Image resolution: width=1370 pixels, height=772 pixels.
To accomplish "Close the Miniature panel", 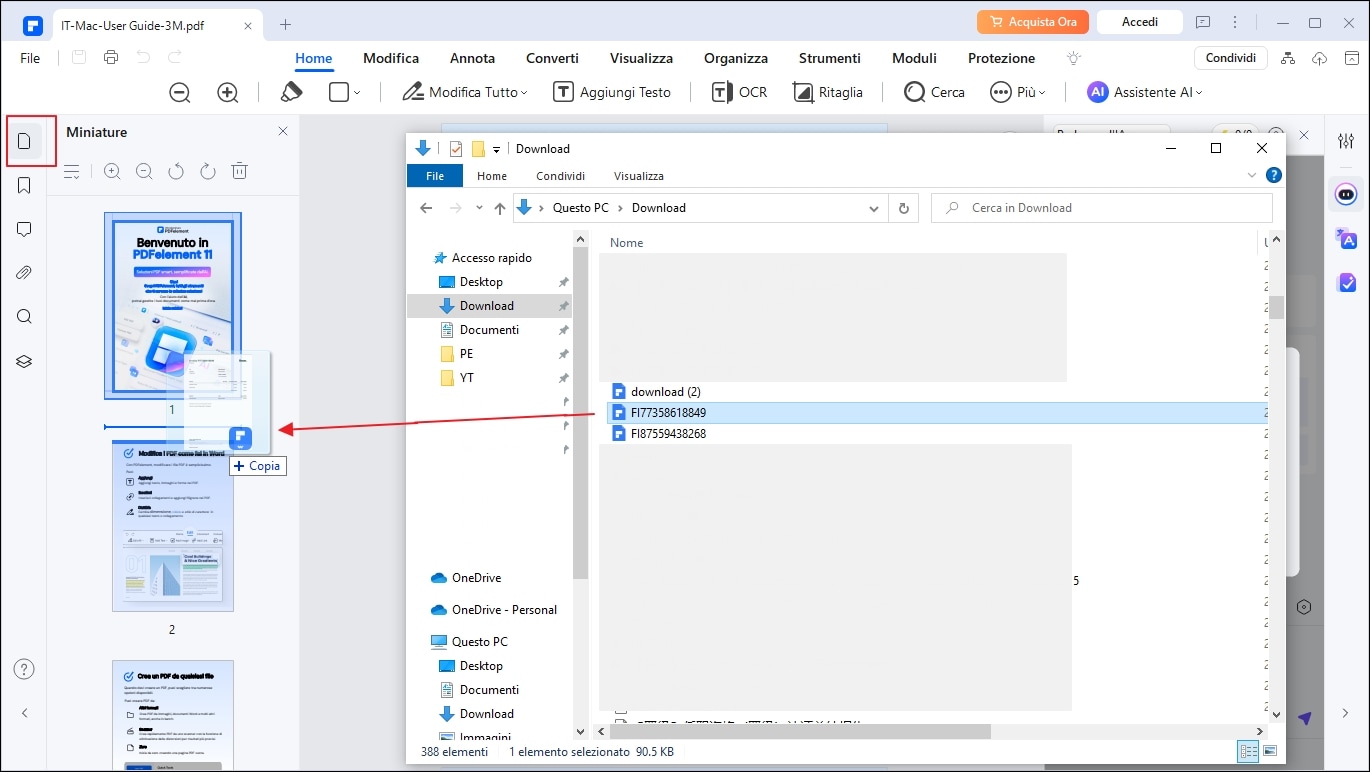I will tap(283, 131).
